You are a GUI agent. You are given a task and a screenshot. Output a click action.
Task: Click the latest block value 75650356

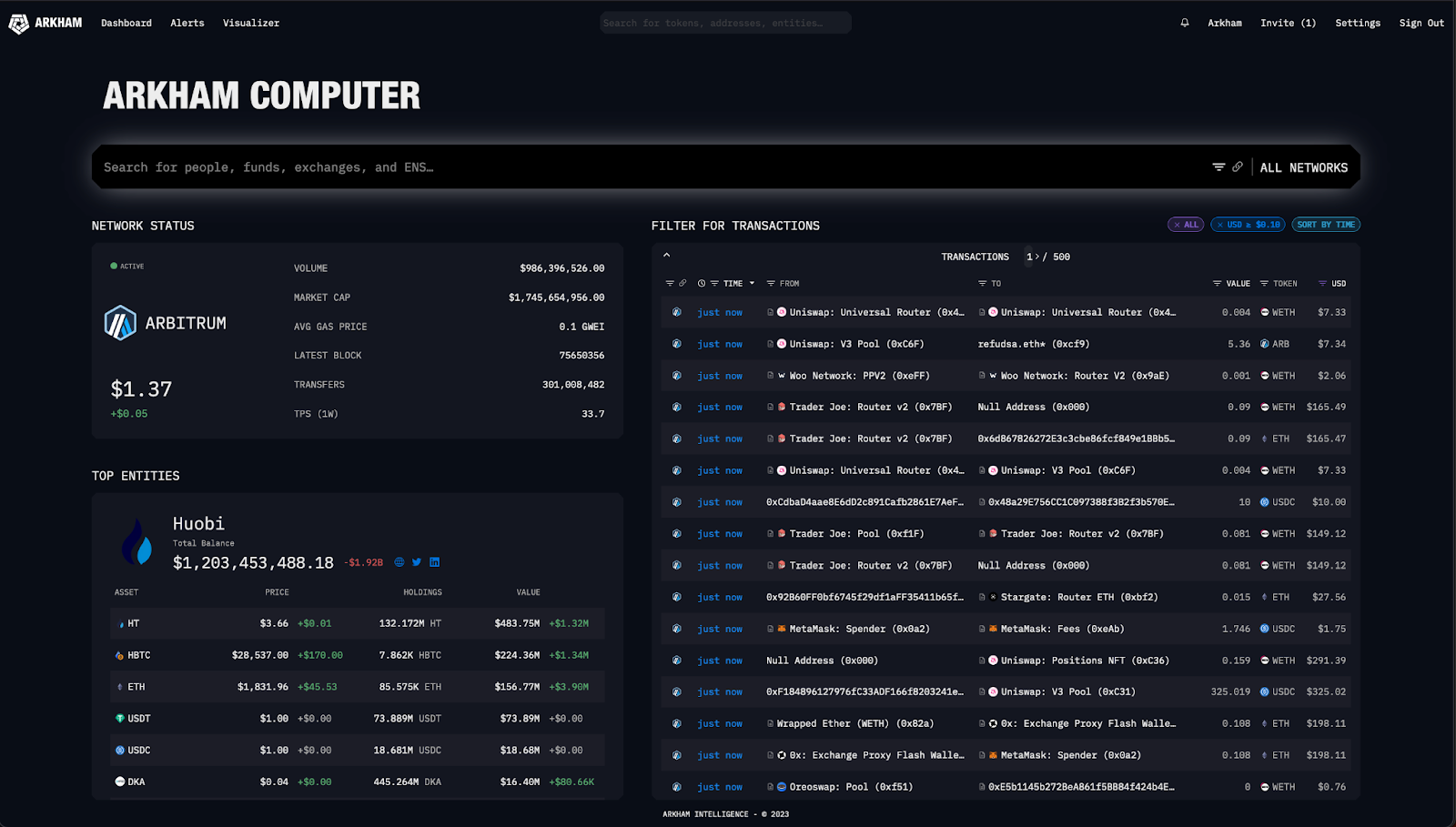pyautogui.click(x=581, y=356)
